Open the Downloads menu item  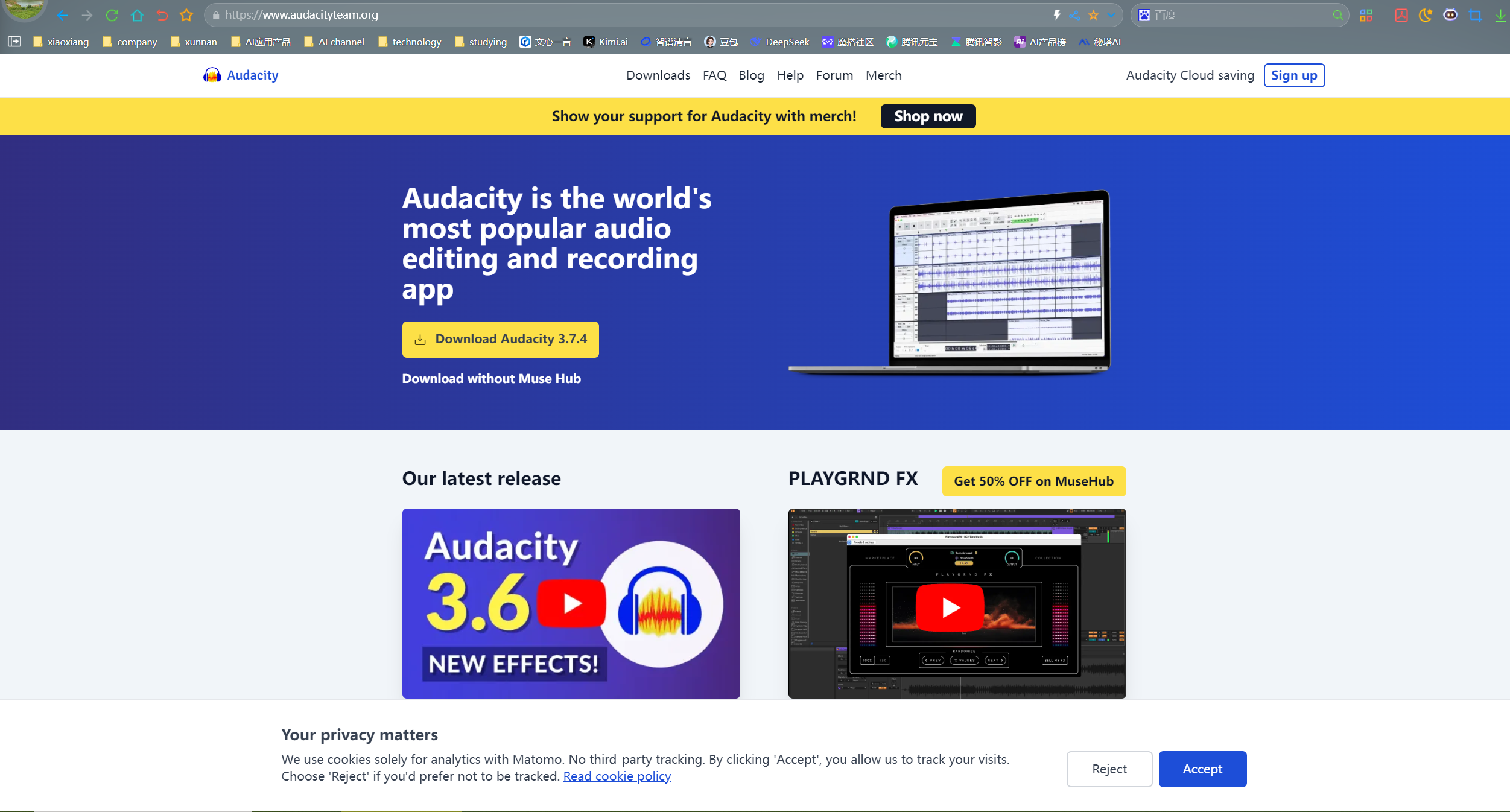[x=658, y=75]
